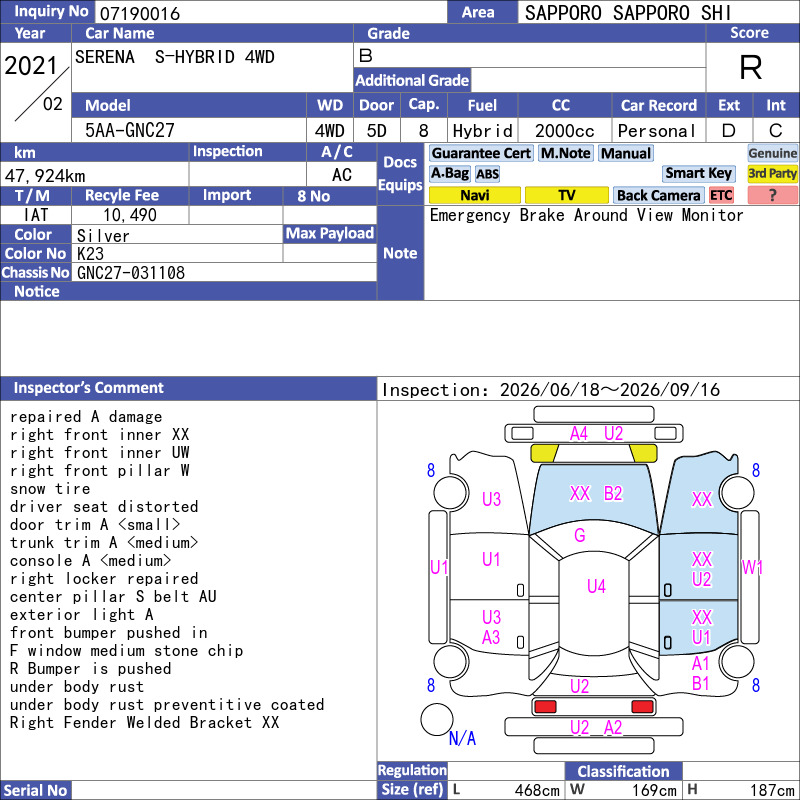
Task: Click the Inquiry No 07190016 field
Action: (271, 13)
